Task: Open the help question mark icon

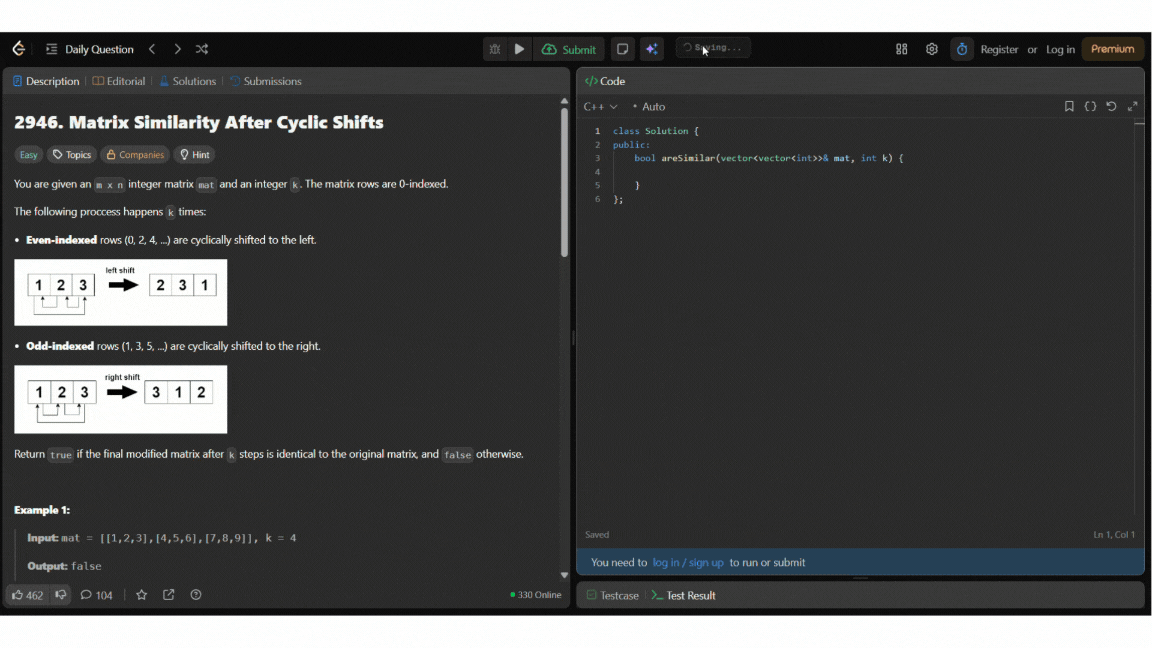Action: [195, 595]
